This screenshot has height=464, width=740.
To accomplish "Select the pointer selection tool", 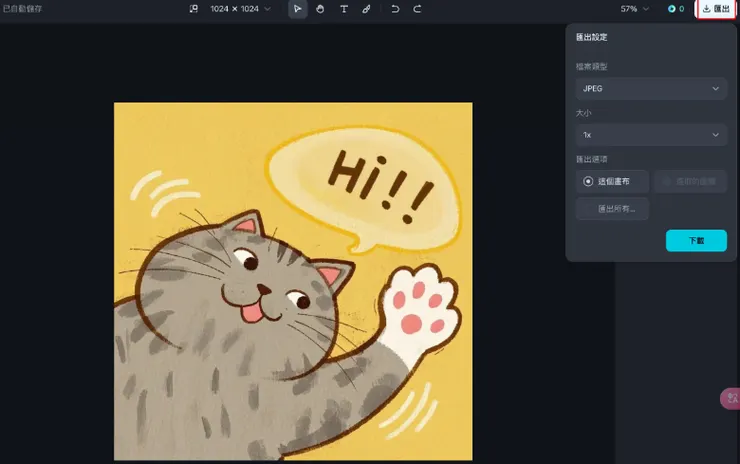I will tap(298, 9).
